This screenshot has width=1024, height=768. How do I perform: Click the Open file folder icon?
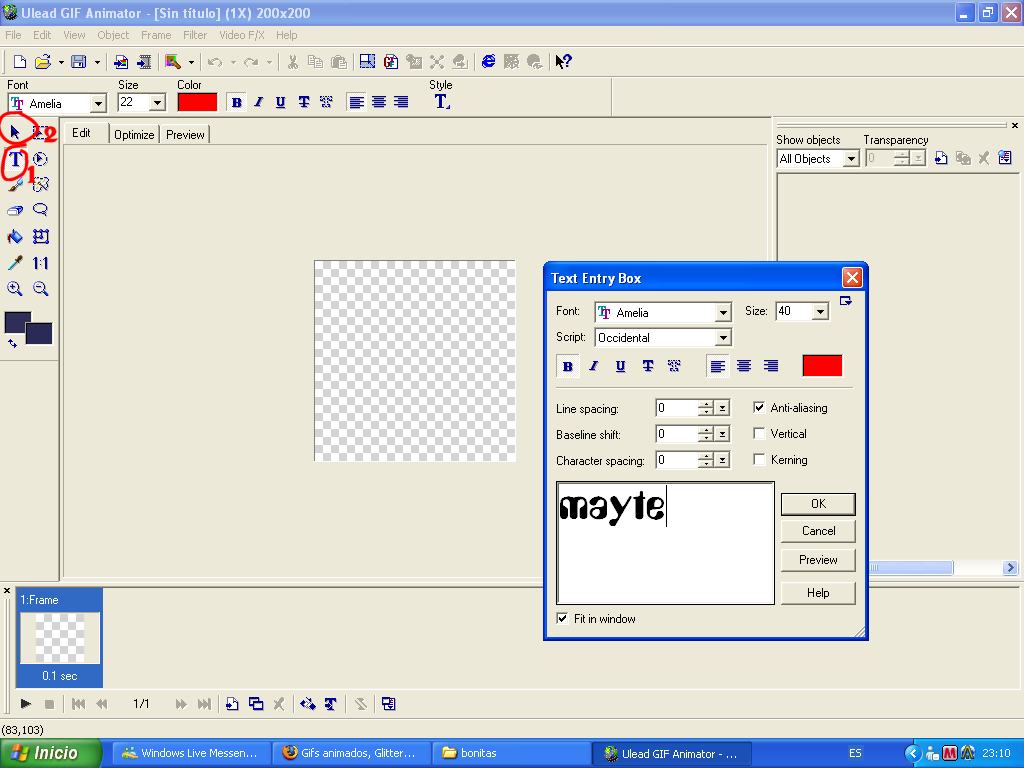pos(42,61)
